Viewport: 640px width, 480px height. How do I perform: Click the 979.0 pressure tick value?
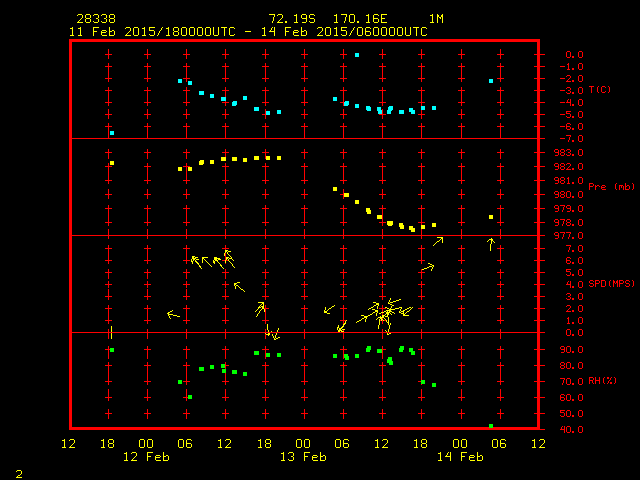(x=569, y=209)
